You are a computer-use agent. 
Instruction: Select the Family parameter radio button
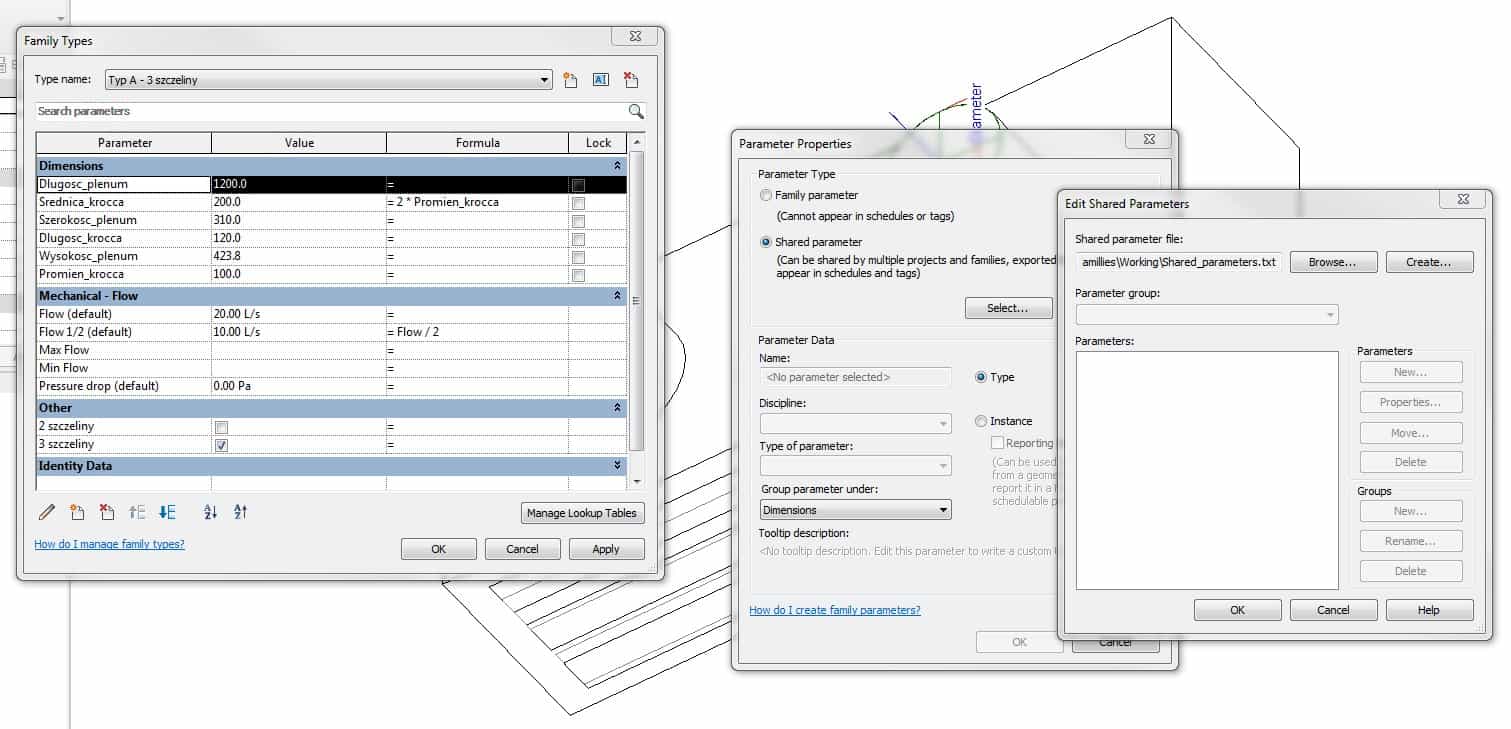766,195
